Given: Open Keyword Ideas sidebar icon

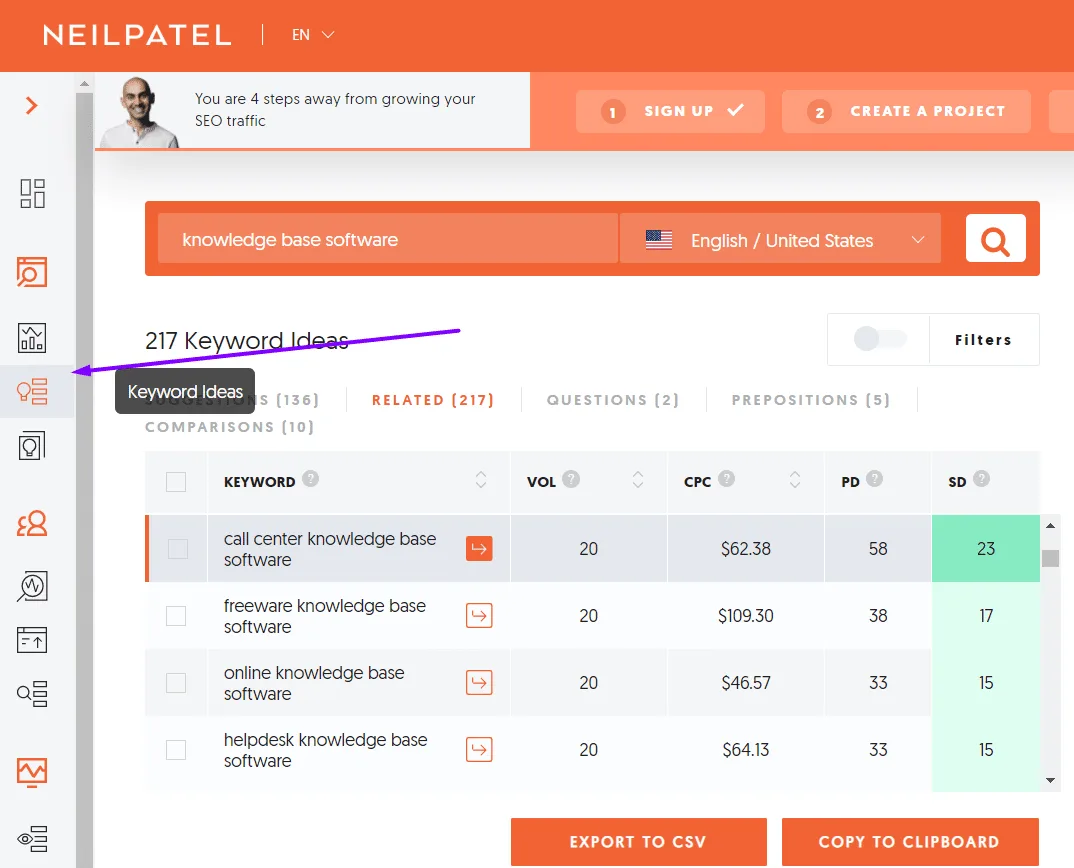Looking at the screenshot, I should [32, 392].
